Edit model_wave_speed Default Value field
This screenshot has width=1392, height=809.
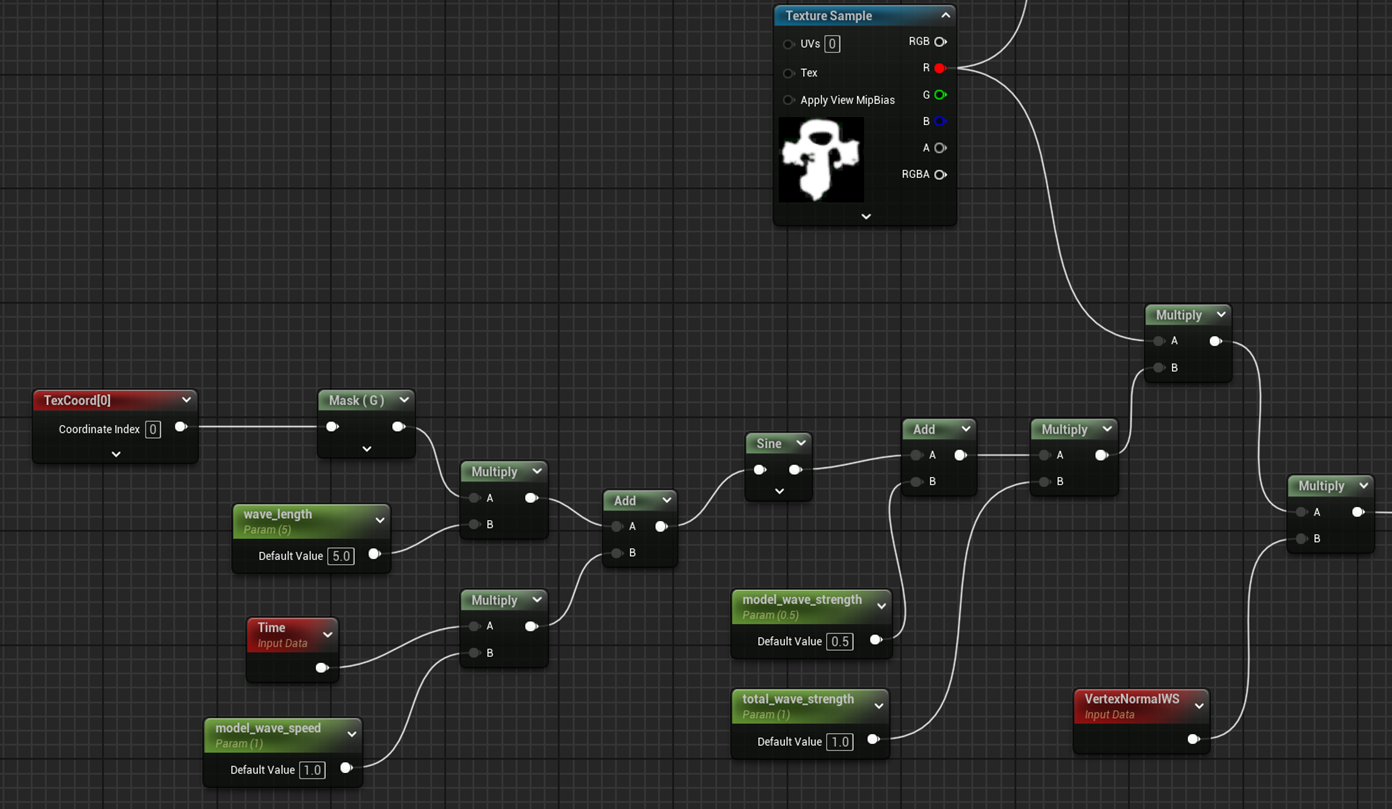click(313, 770)
